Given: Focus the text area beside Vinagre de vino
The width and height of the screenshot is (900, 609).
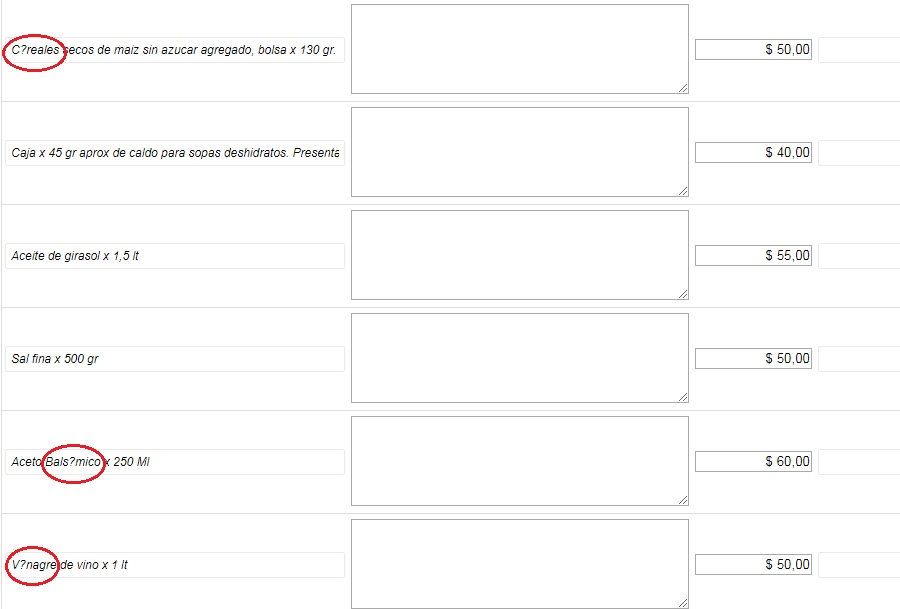Looking at the screenshot, I should (x=520, y=564).
